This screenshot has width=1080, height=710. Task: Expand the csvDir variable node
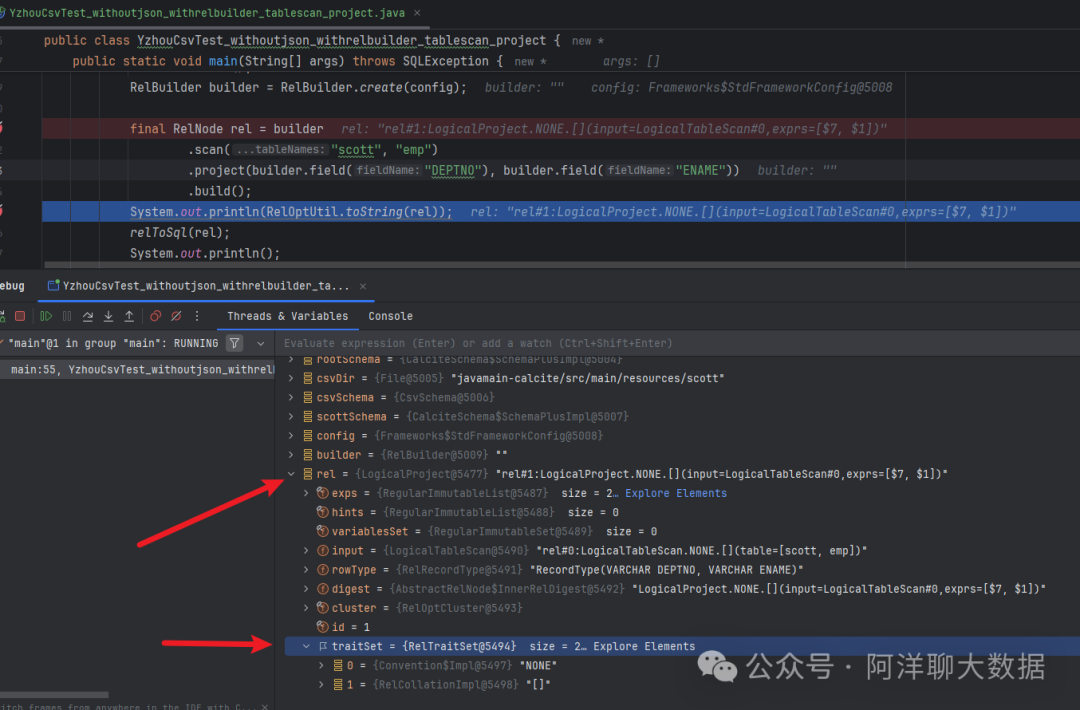tap(292, 379)
